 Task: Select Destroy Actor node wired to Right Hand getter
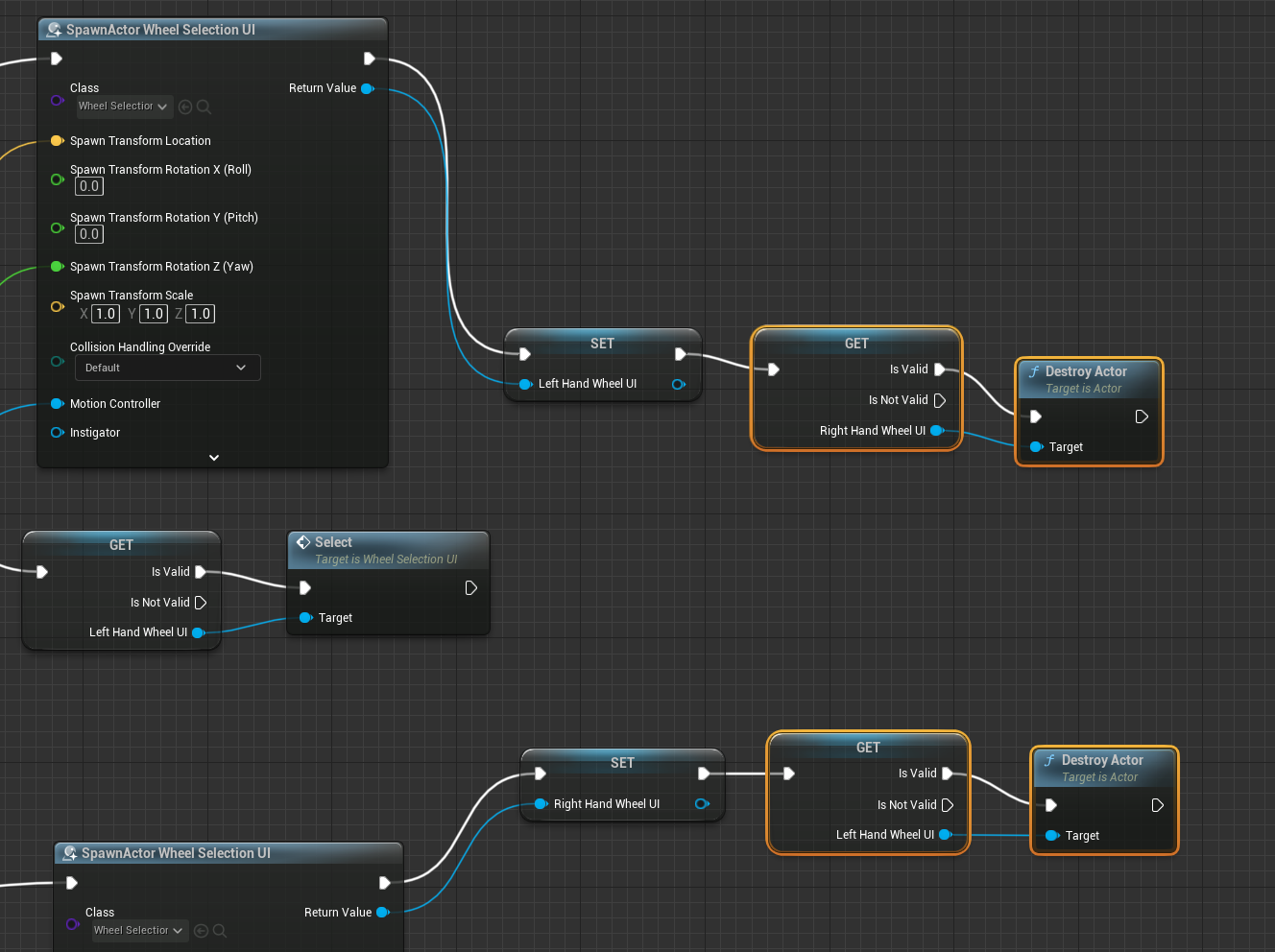pyautogui.click(x=1085, y=371)
